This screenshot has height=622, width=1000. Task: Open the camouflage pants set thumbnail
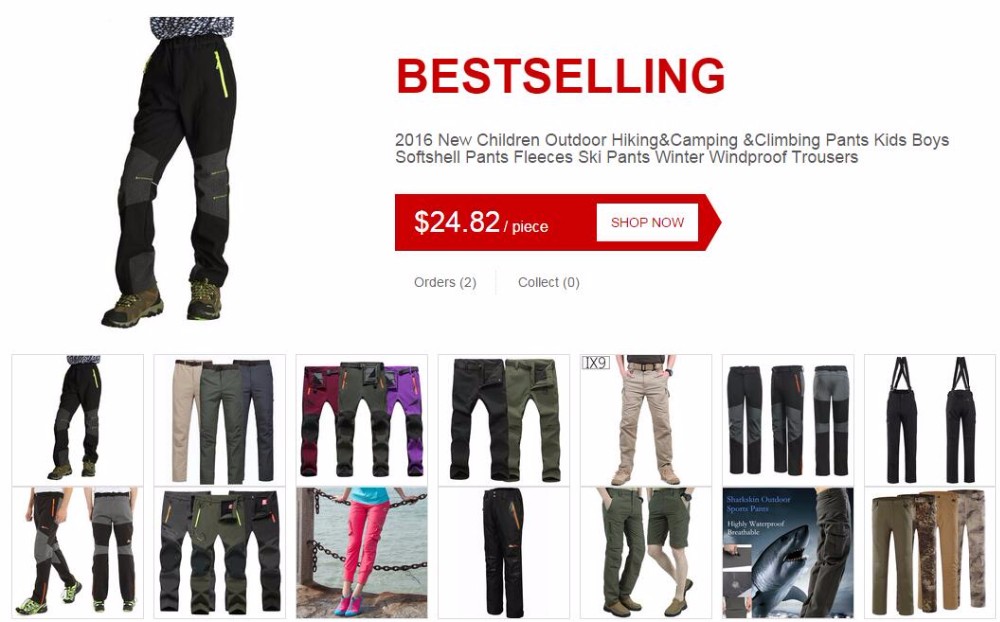click(930, 552)
